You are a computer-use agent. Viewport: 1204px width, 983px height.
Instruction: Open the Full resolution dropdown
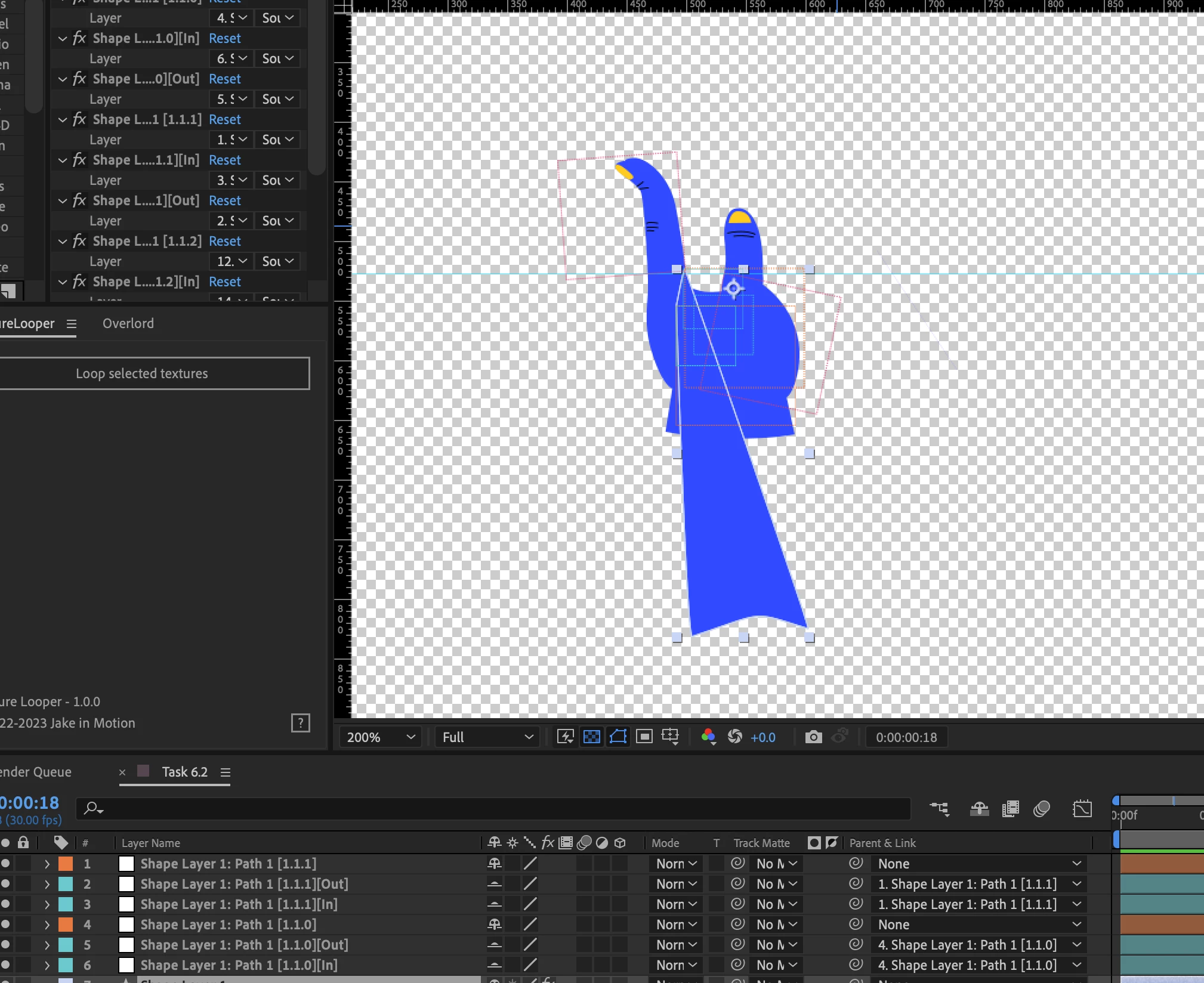point(487,737)
